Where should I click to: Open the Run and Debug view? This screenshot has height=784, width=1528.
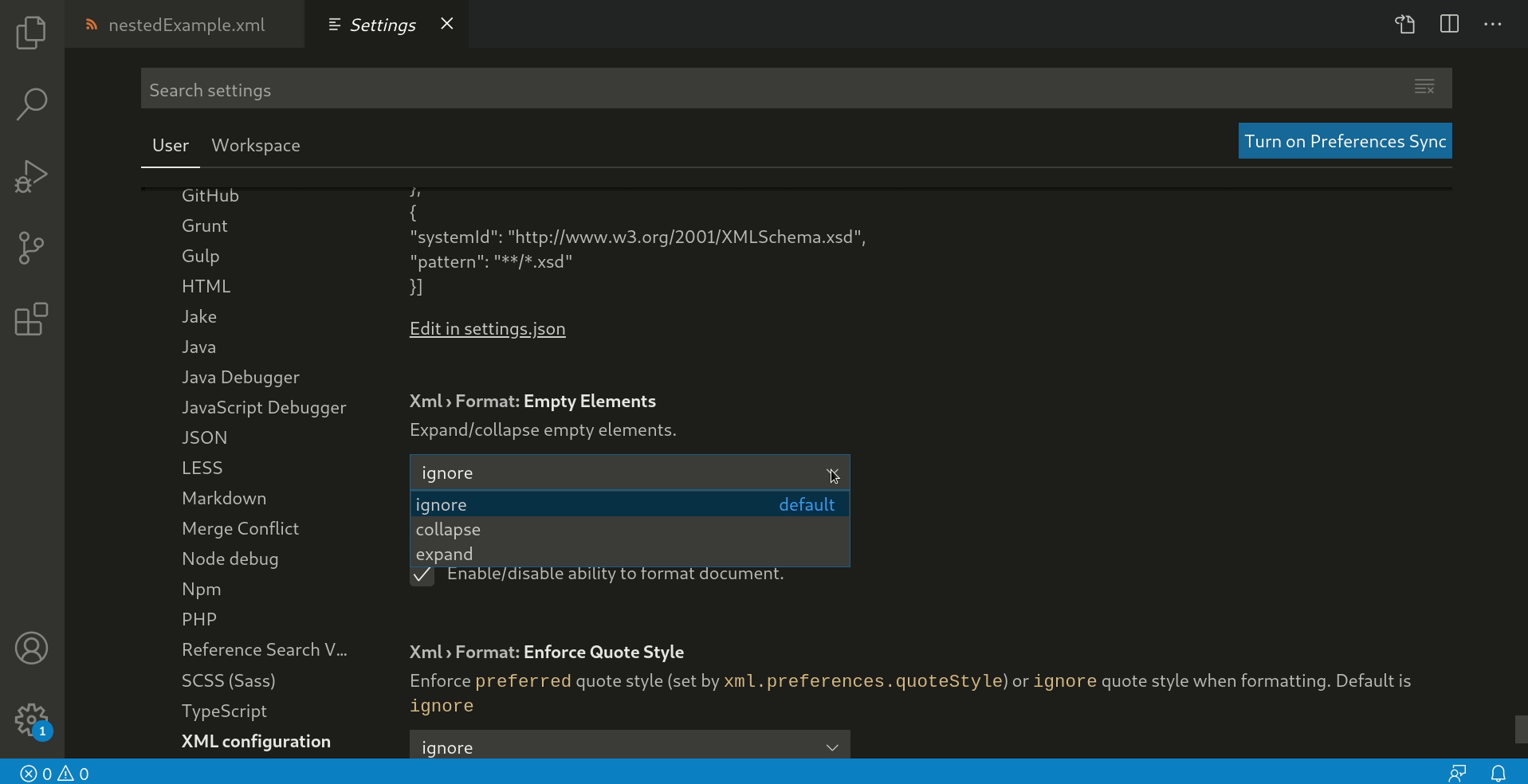30,176
